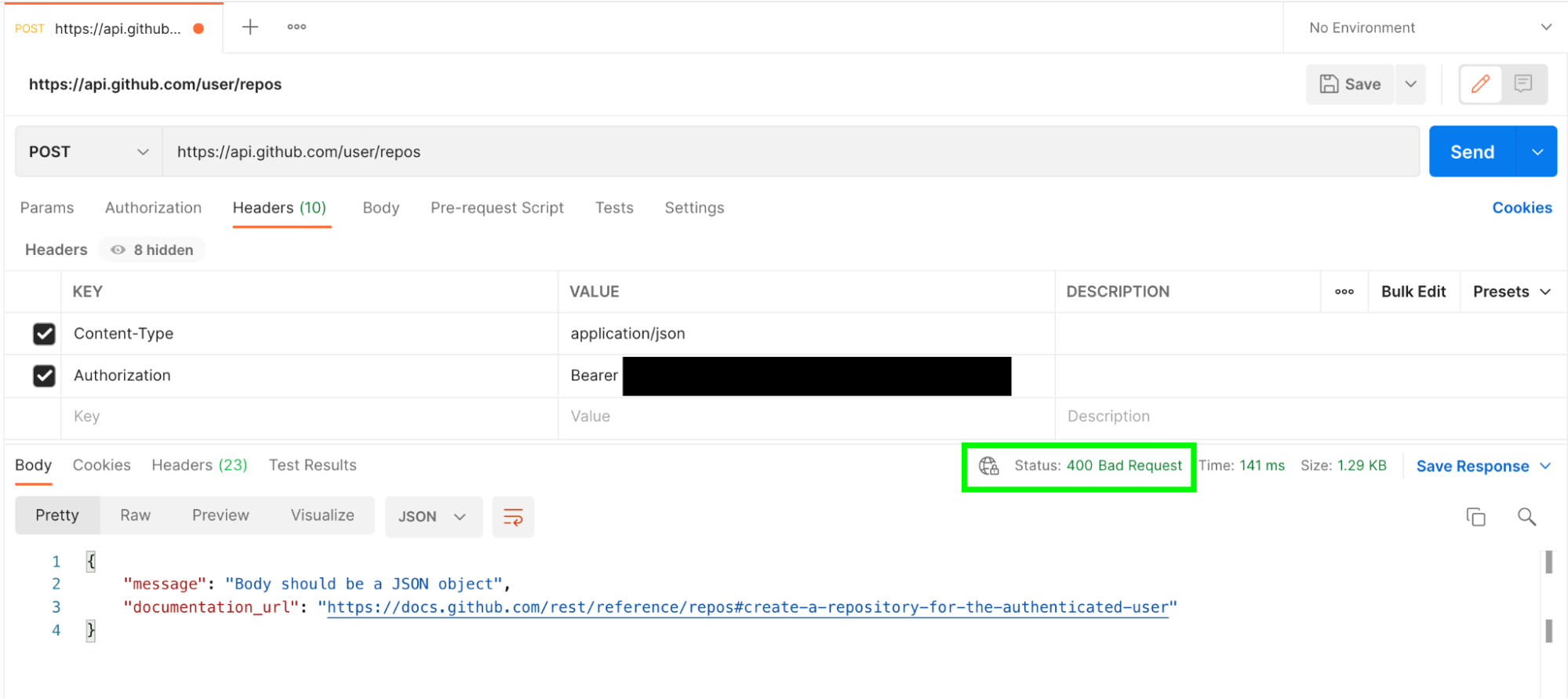The image size is (1568, 699).
Task: Click the Authorization key cell in table
Action: click(309, 376)
